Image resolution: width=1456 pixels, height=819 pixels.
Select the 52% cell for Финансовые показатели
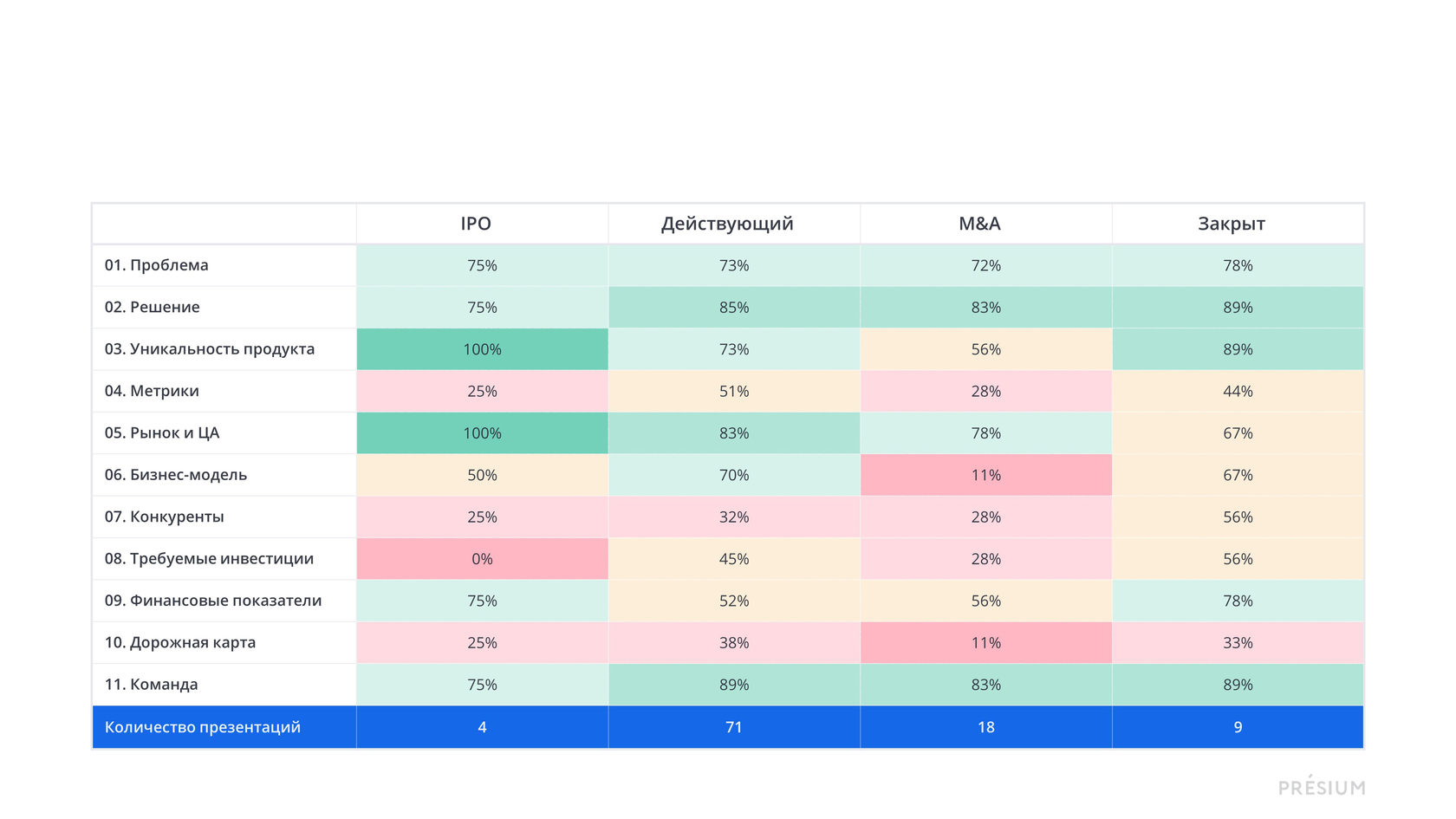(x=734, y=601)
